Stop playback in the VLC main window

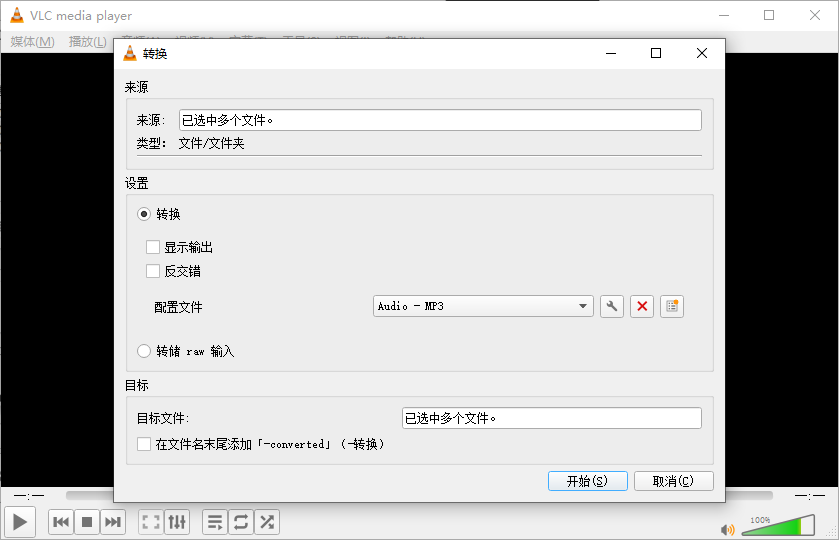pos(87,522)
